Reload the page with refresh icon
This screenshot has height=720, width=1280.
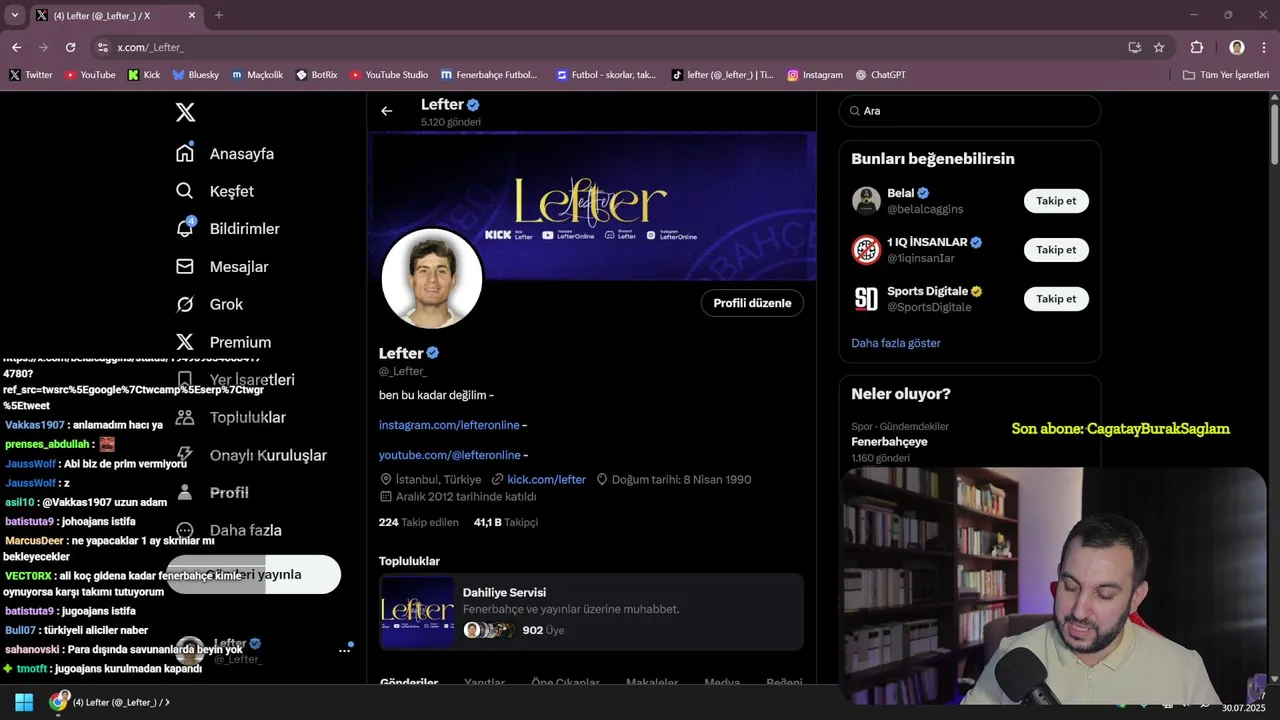tap(70, 47)
